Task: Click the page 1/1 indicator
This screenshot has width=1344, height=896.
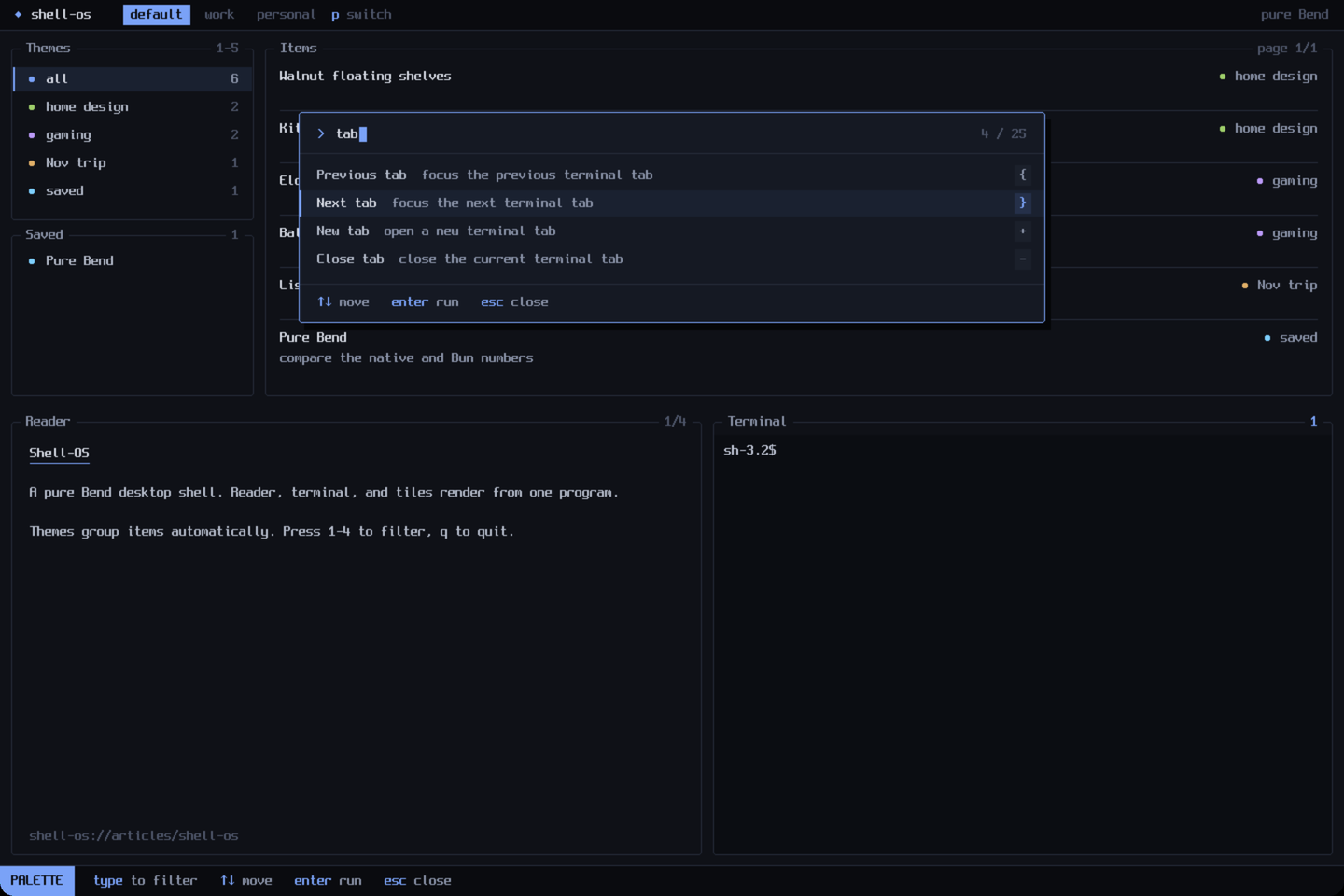Action: pyautogui.click(x=1287, y=48)
